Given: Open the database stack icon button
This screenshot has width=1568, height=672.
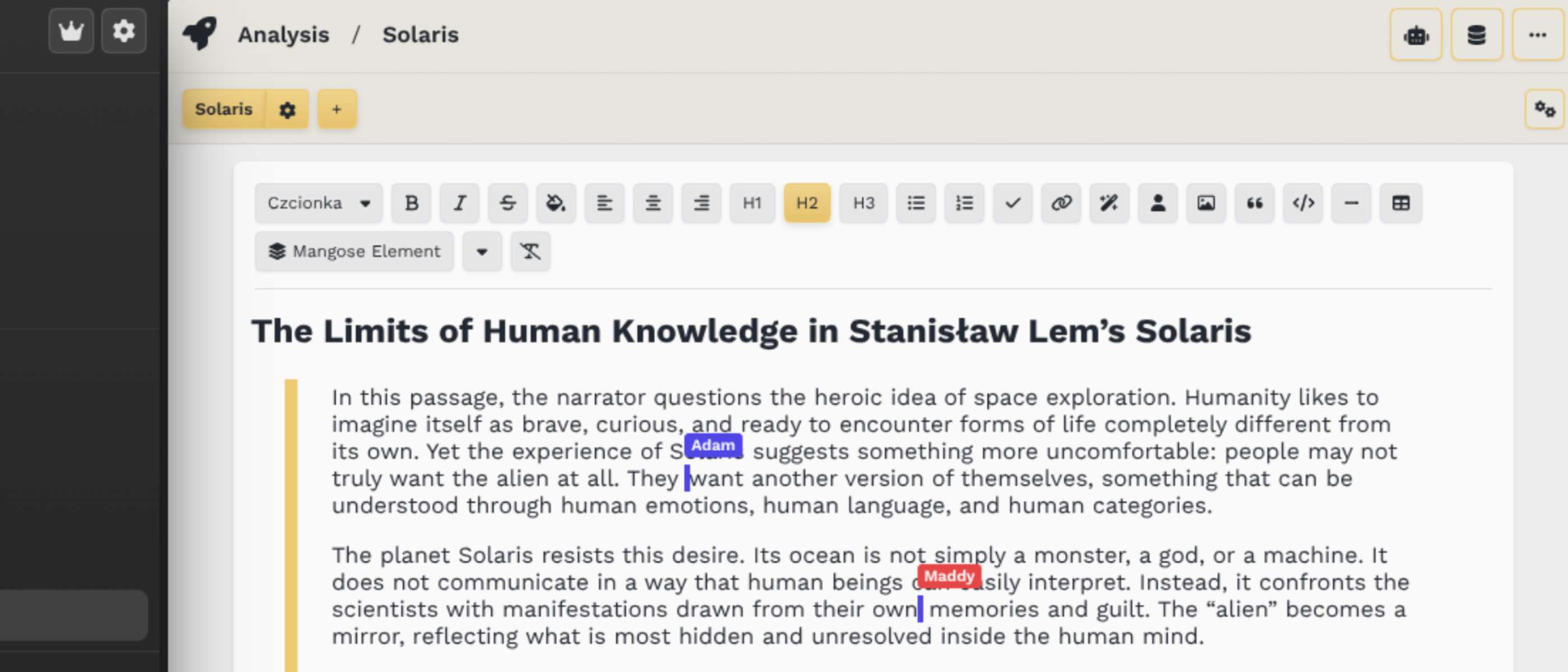Looking at the screenshot, I should (x=1477, y=35).
